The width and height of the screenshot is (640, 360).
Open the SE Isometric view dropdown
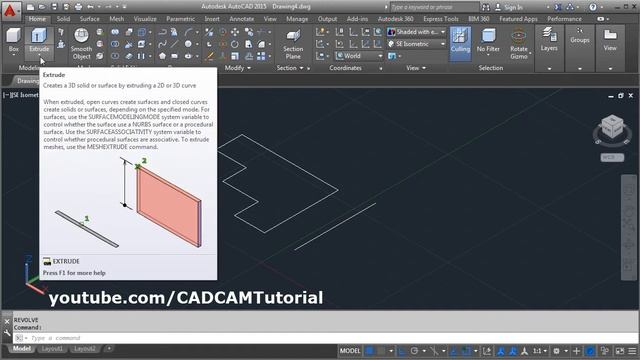[416, 44]
